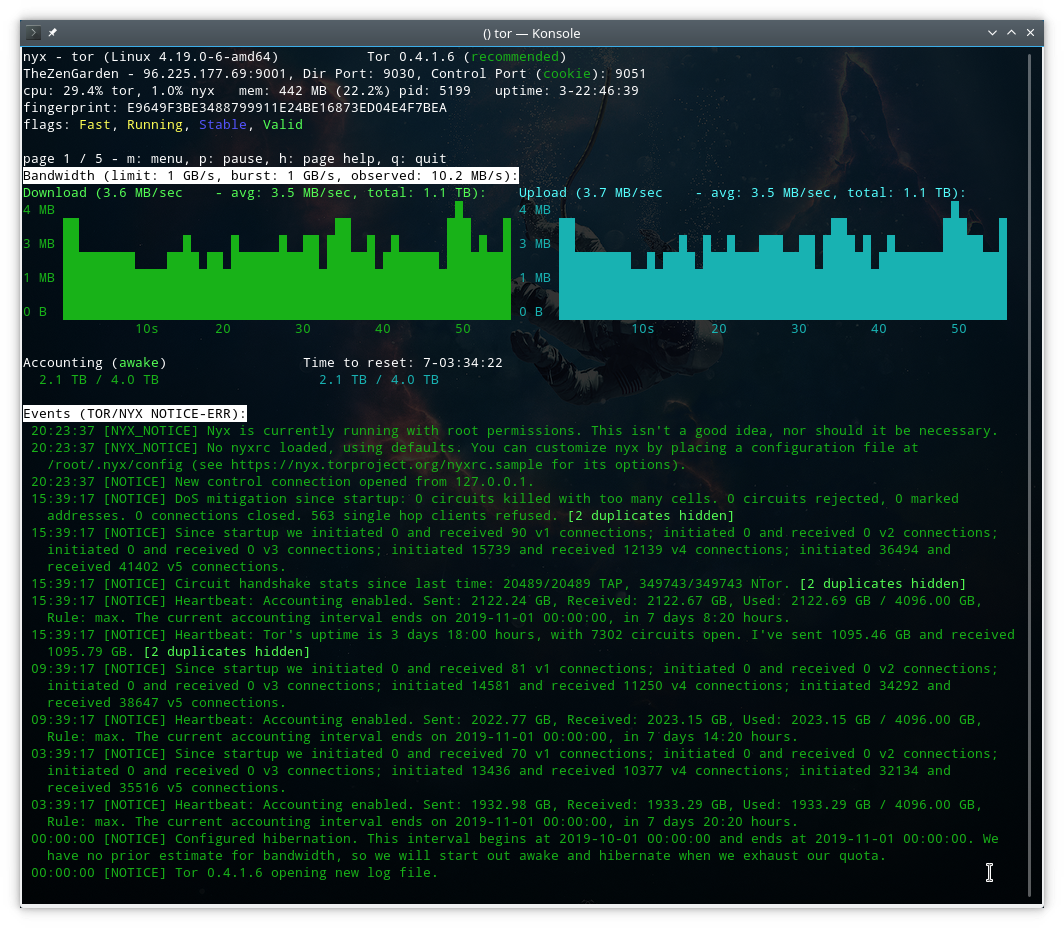Screen dimensions: 1064x928
Task: Click the 'Running' flag
Action: point(155,125)
